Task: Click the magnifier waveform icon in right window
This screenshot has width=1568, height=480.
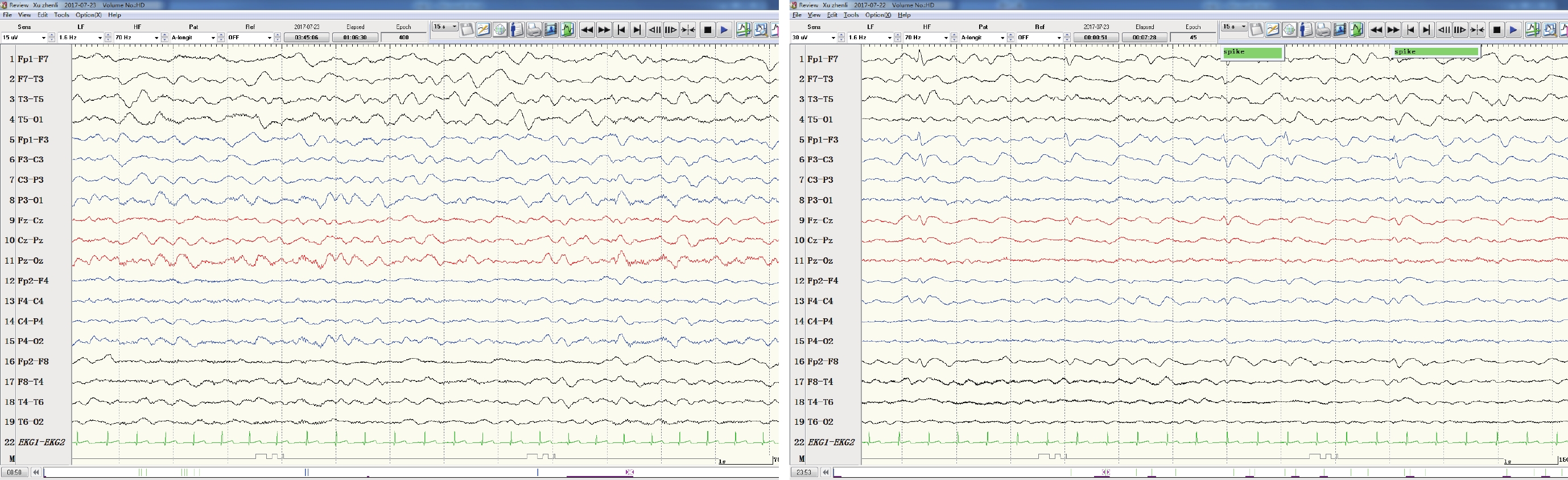Action: (x=1550, y=29)
